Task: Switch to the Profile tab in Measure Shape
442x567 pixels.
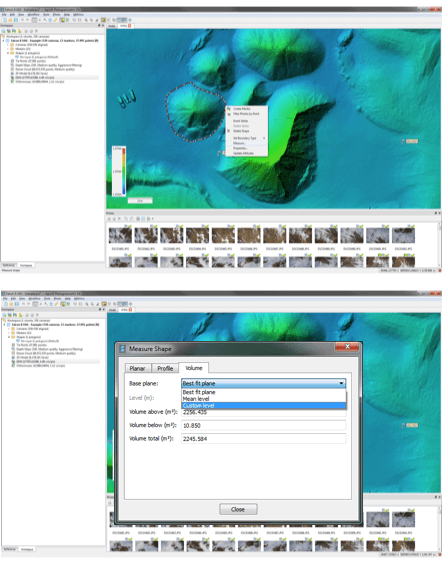Action: point(165,368)
